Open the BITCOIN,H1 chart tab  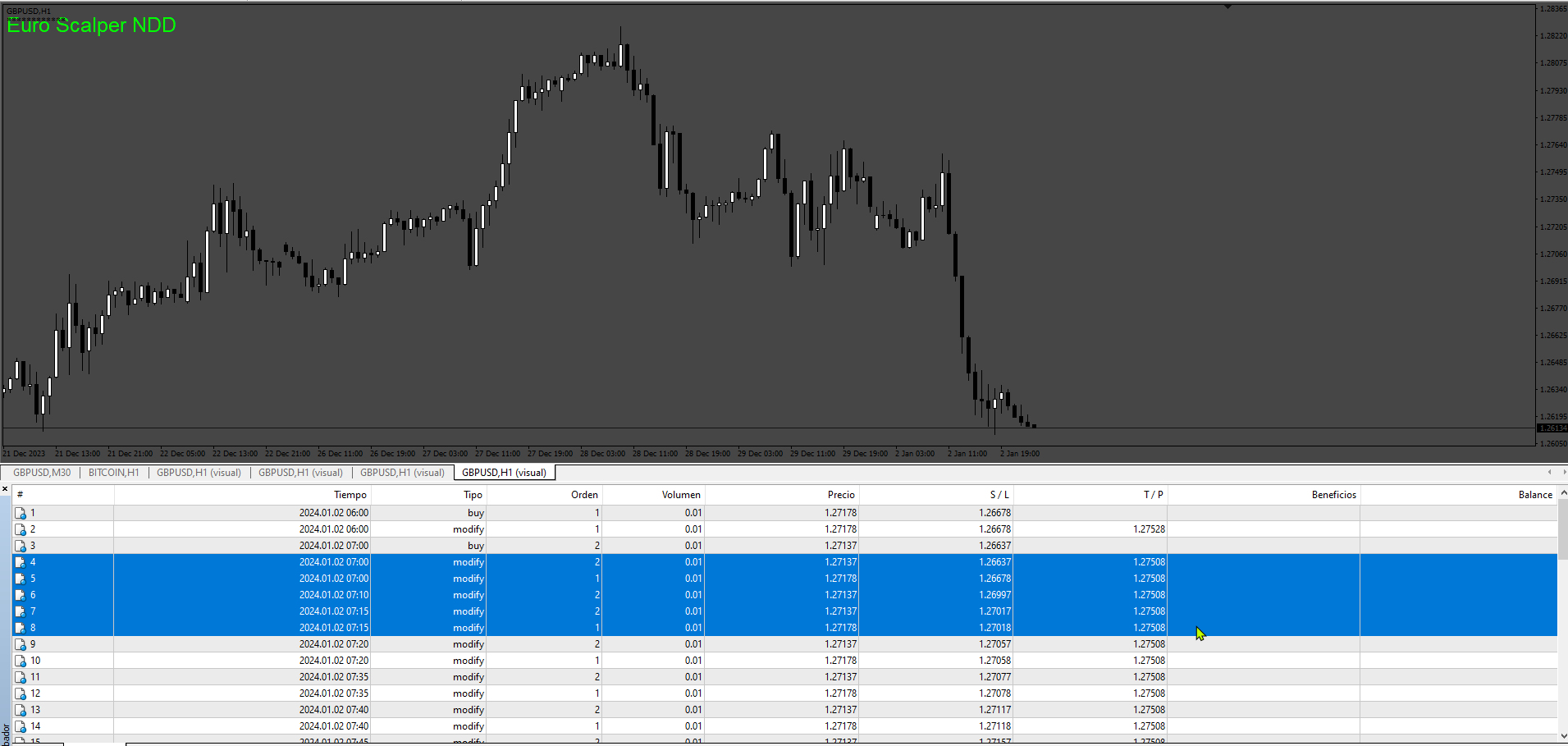[x=114, y=473]
